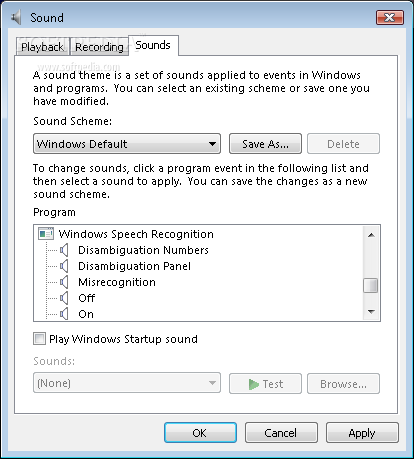Click the Sound speaker icon in title bar
Image resolution: width=414 pixels, height=459 pixels.
coord(16,17)
